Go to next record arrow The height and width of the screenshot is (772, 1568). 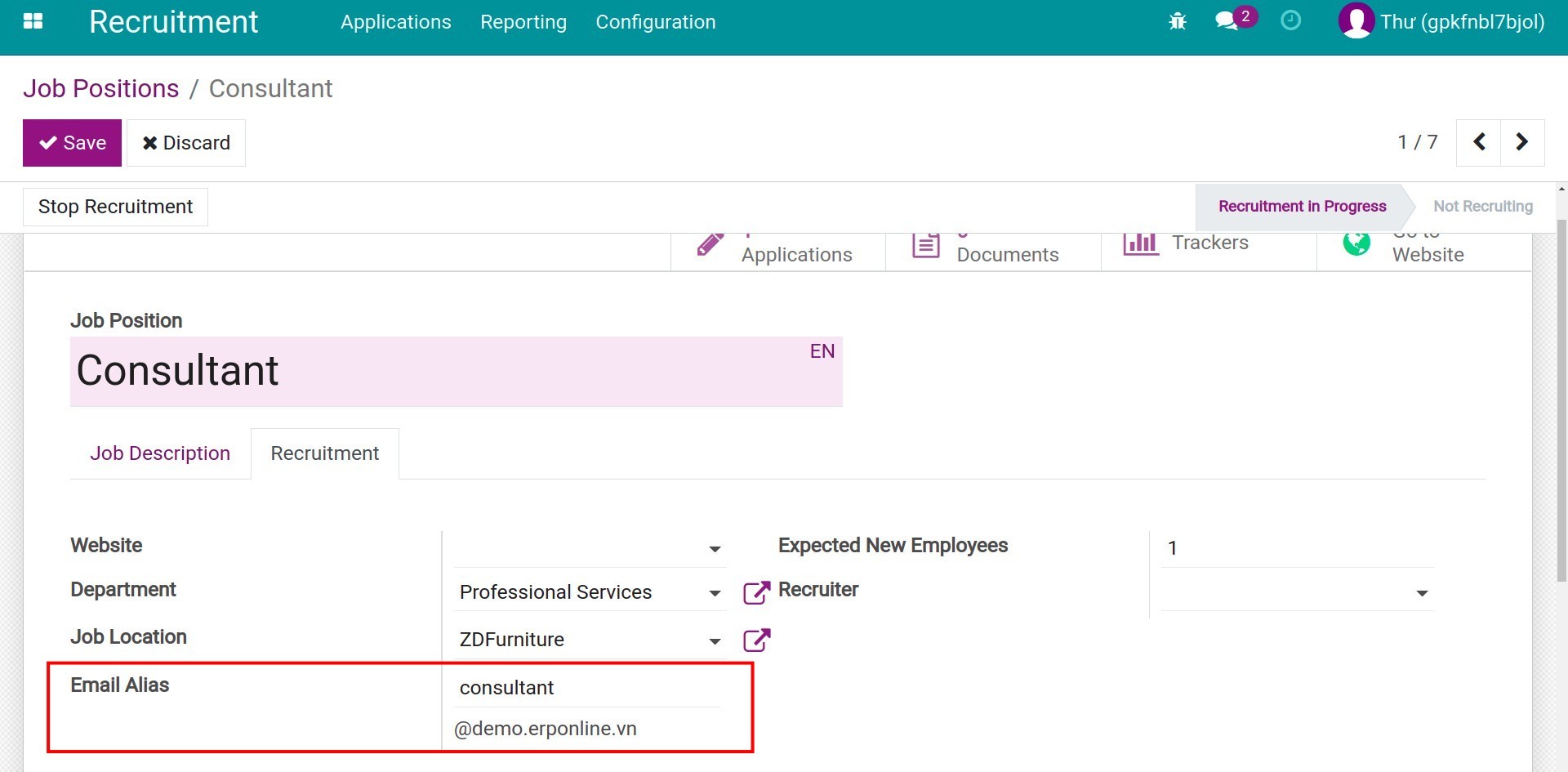click(x=1521, y=142)
